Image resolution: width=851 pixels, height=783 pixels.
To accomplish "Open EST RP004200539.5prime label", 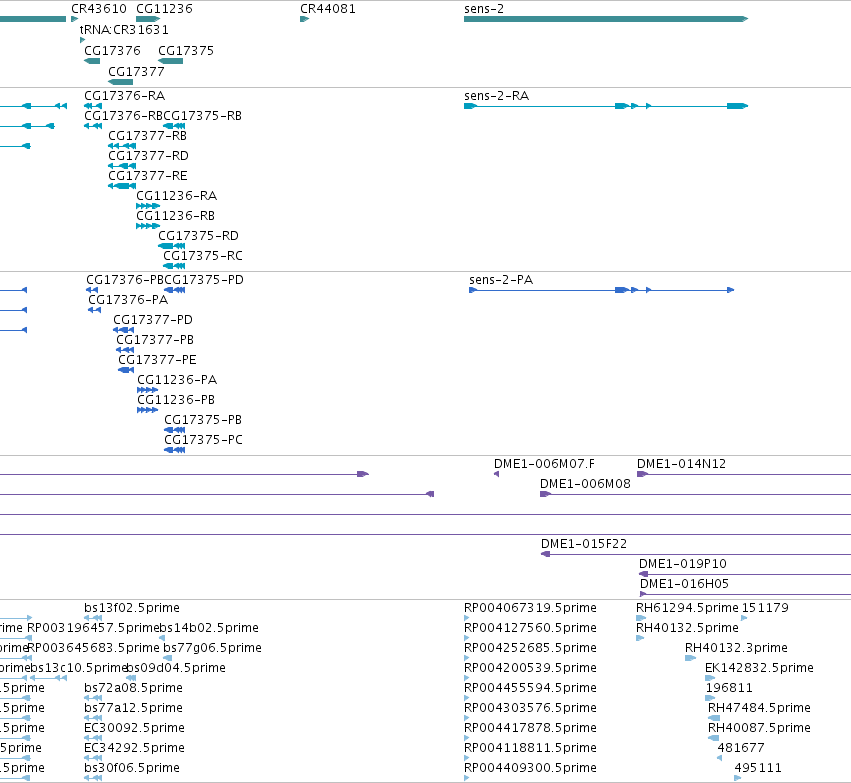I will tap(530, 668).
